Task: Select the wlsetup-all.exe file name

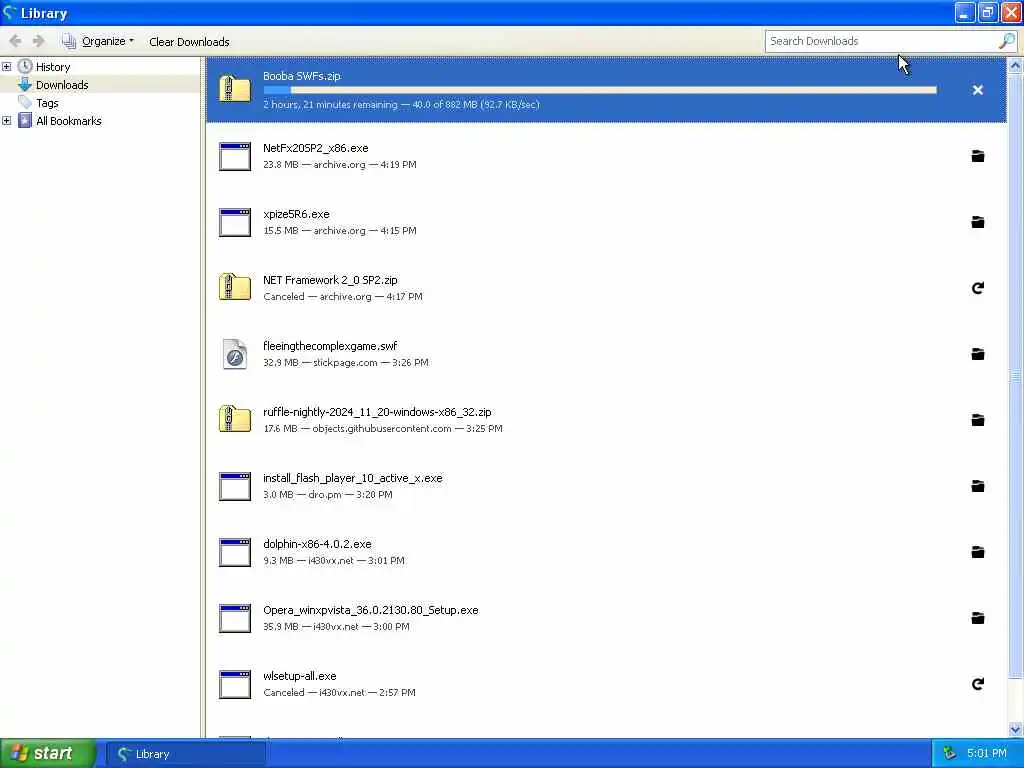Action: pos(299,676)
